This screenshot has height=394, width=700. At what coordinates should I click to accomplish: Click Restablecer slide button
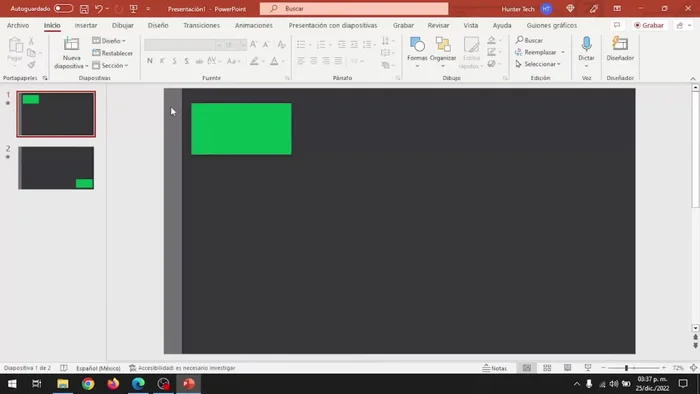tap(112, 53)
